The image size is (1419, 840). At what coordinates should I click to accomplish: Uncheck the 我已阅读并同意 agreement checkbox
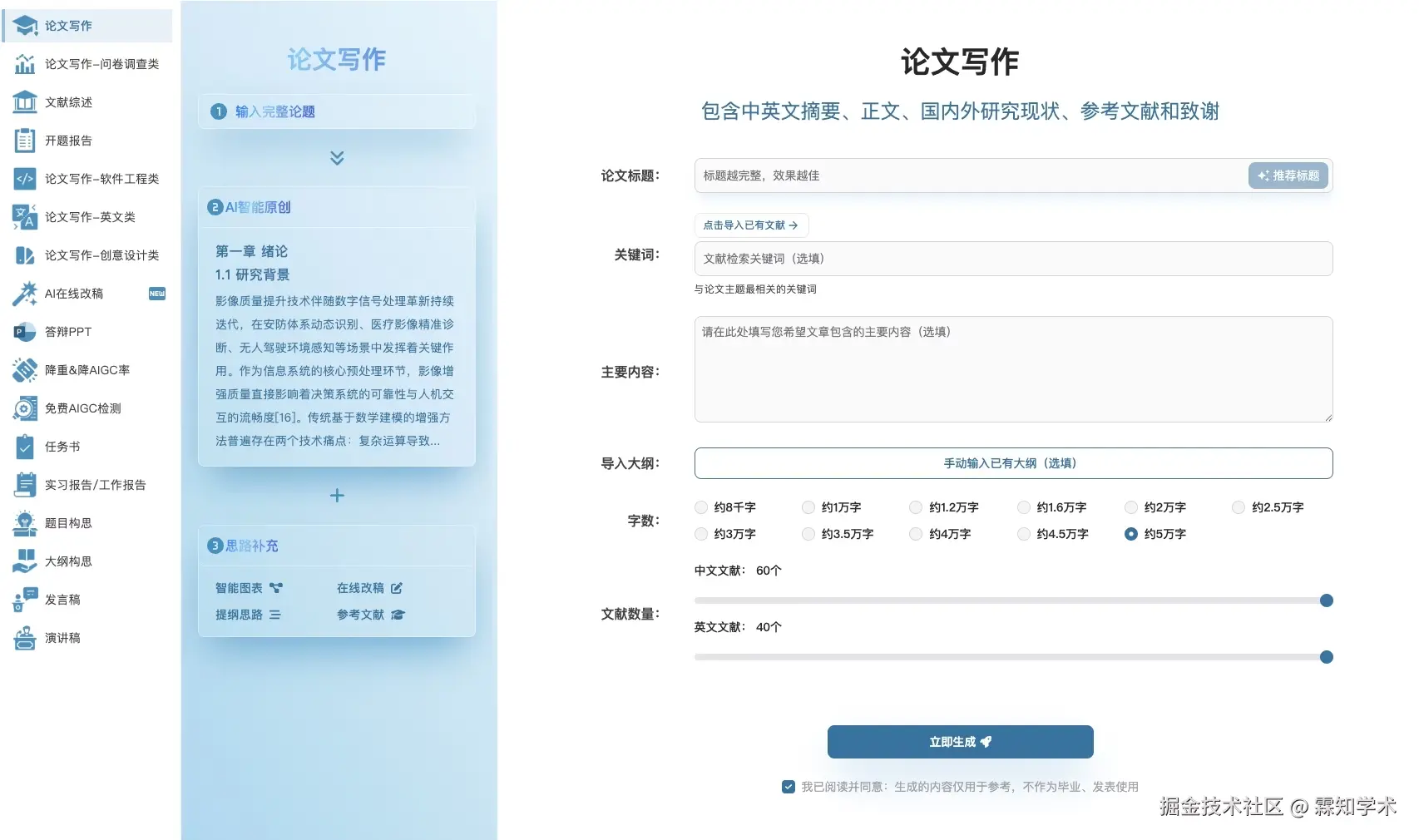coord(788,786)
